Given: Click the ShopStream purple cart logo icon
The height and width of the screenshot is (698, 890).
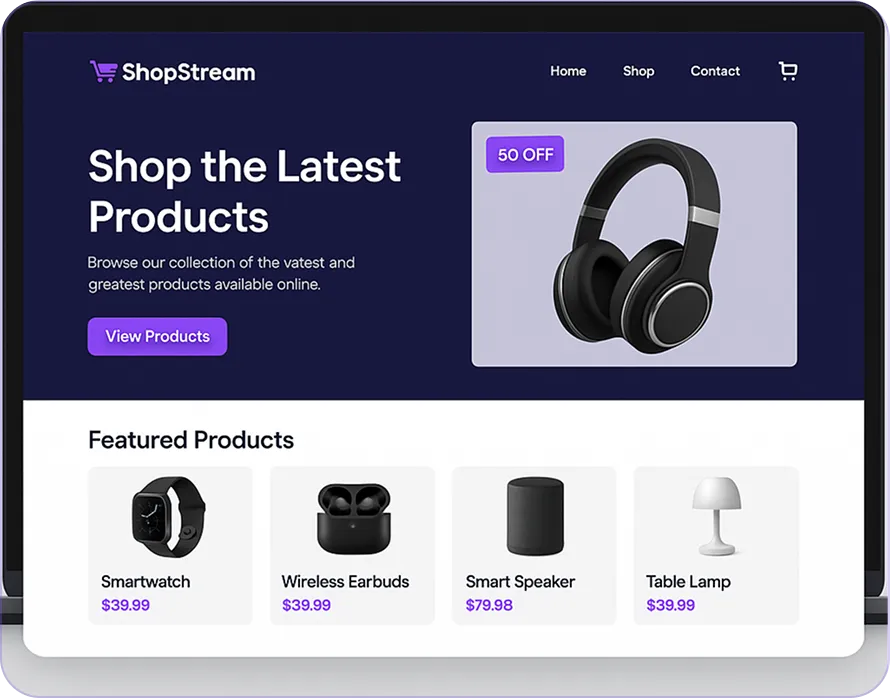Looking at the screenshot, I should 103,72.
